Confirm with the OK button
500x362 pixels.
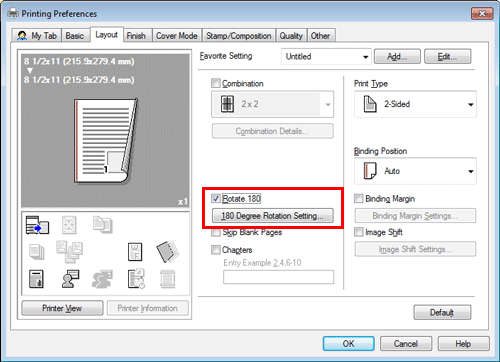[349, 343]
